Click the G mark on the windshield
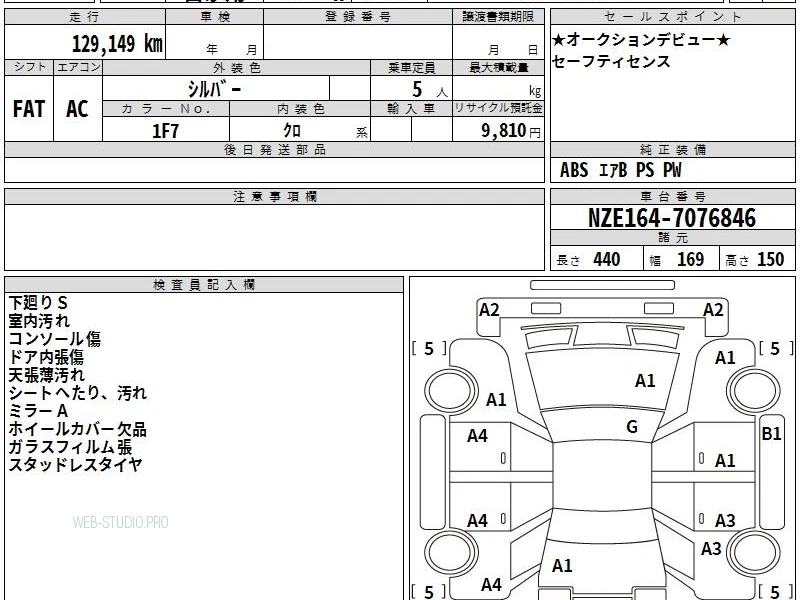800x600 pixels. tap(632, 427)
